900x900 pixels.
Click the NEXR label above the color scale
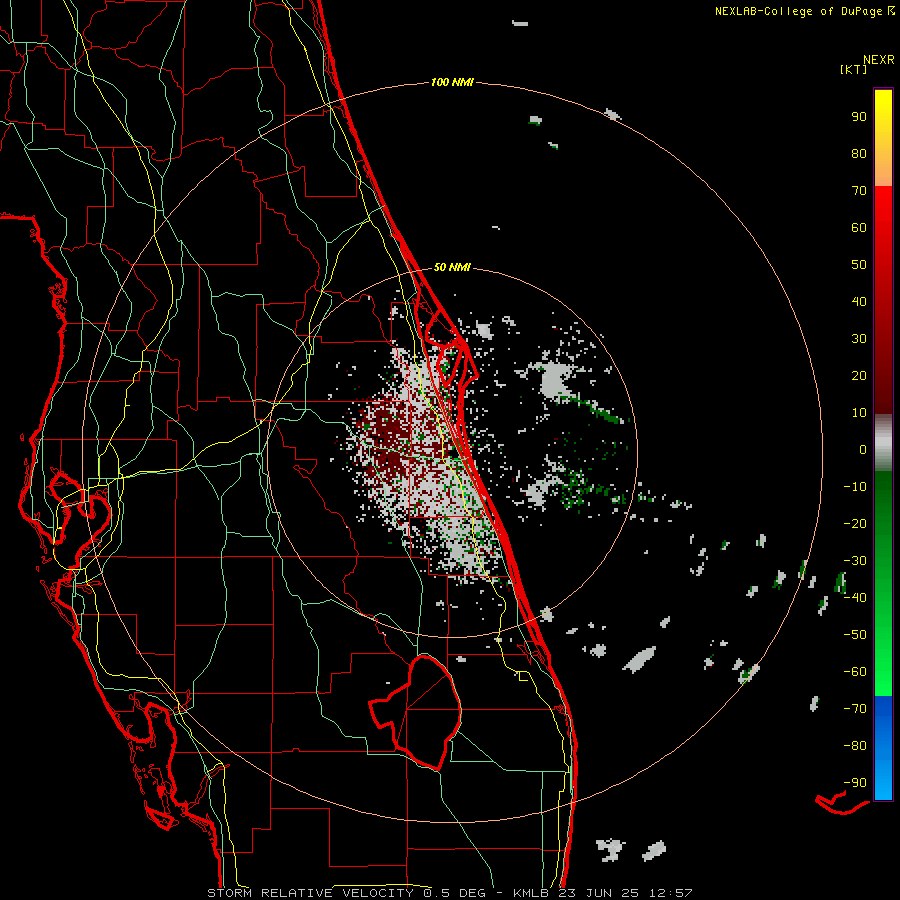[878, 60]
